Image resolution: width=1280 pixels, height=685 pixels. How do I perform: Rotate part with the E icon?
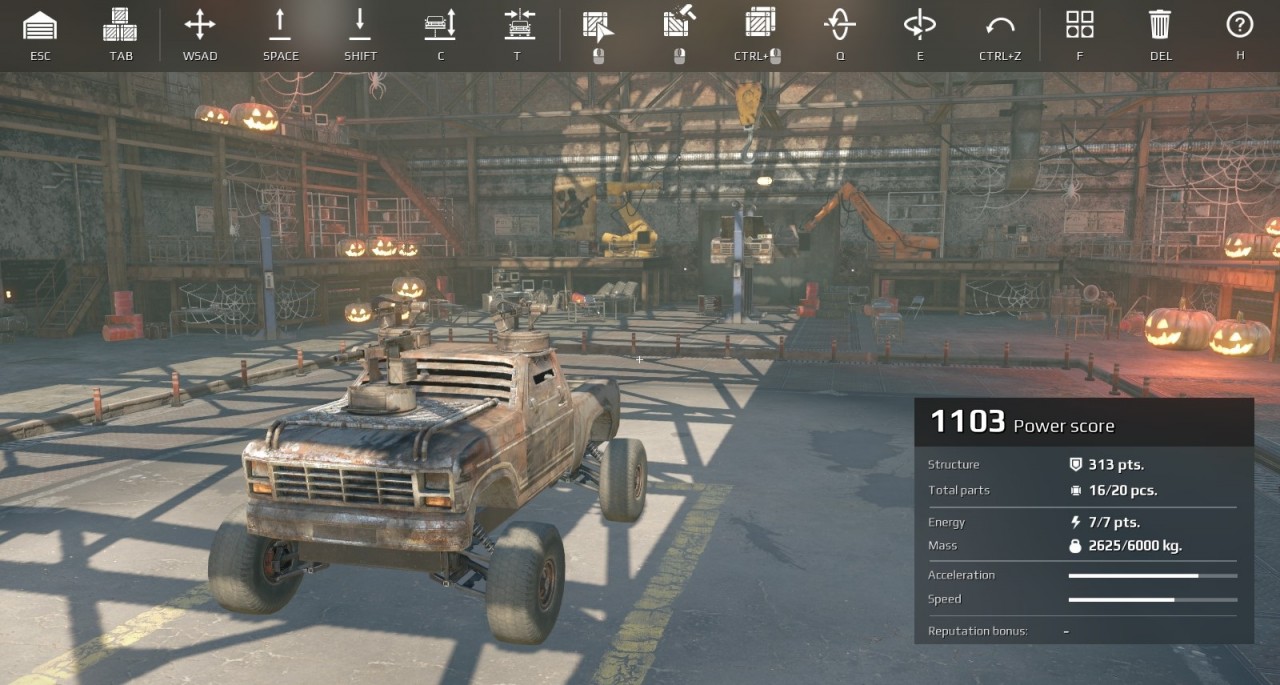920,25
